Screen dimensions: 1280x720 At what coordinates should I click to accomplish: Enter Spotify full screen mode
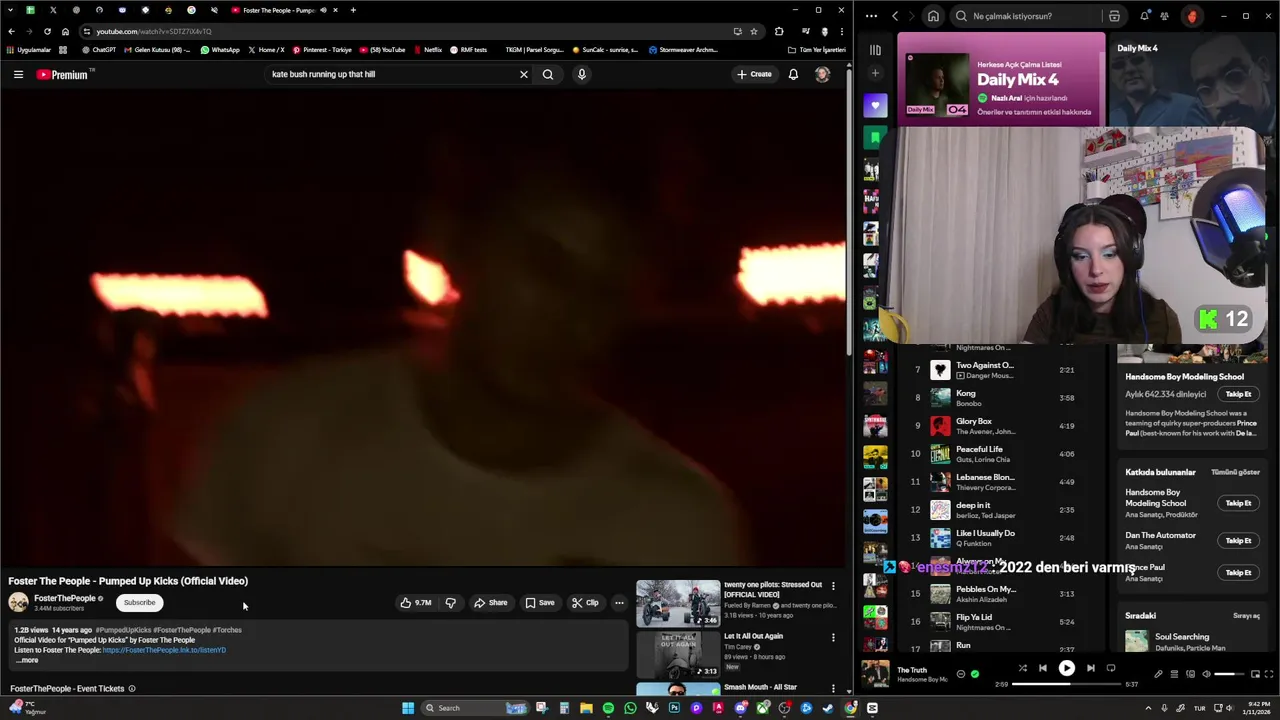1269,674
